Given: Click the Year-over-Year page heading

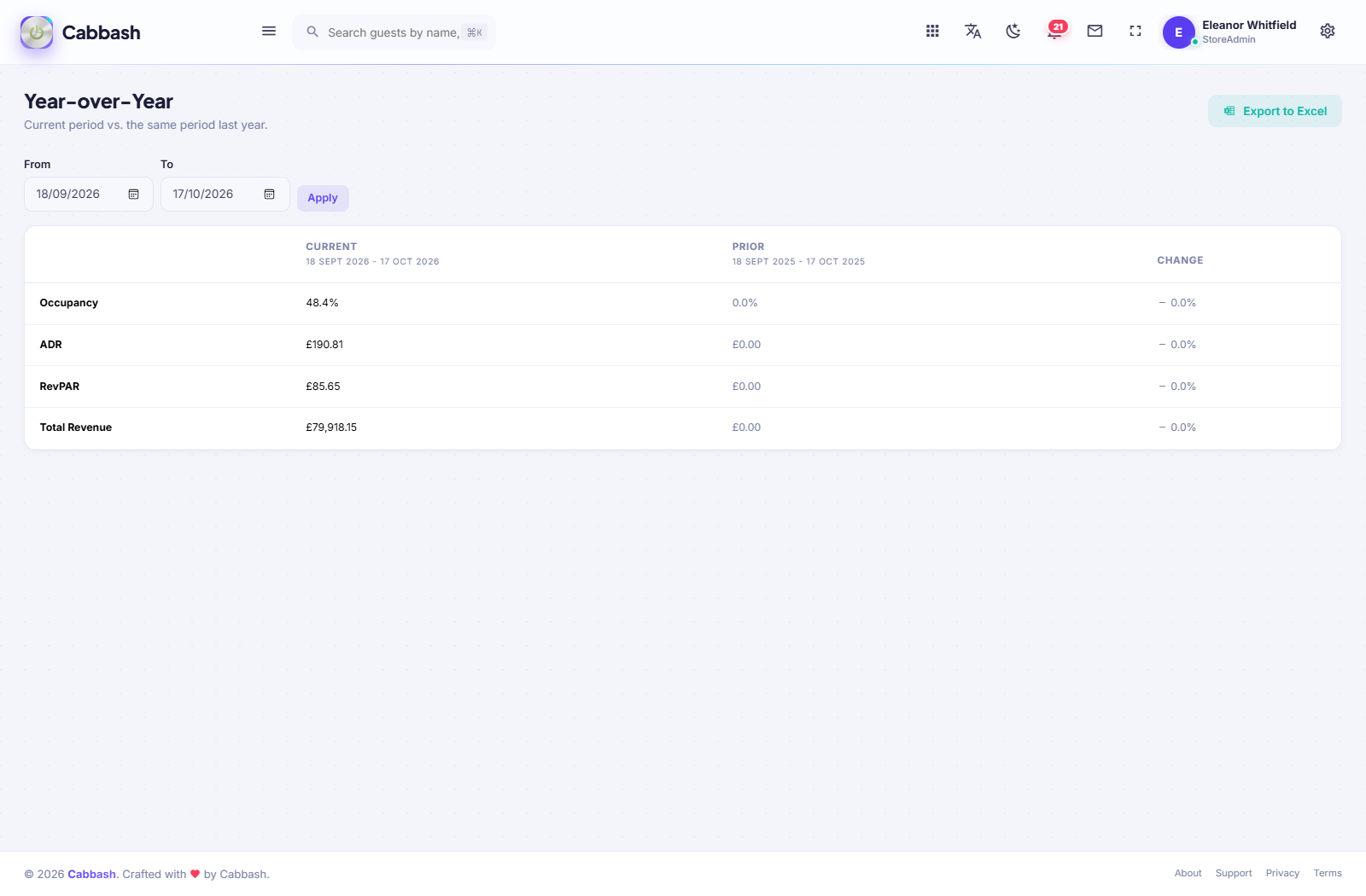Looking at the screenshot, I should 99,102.
